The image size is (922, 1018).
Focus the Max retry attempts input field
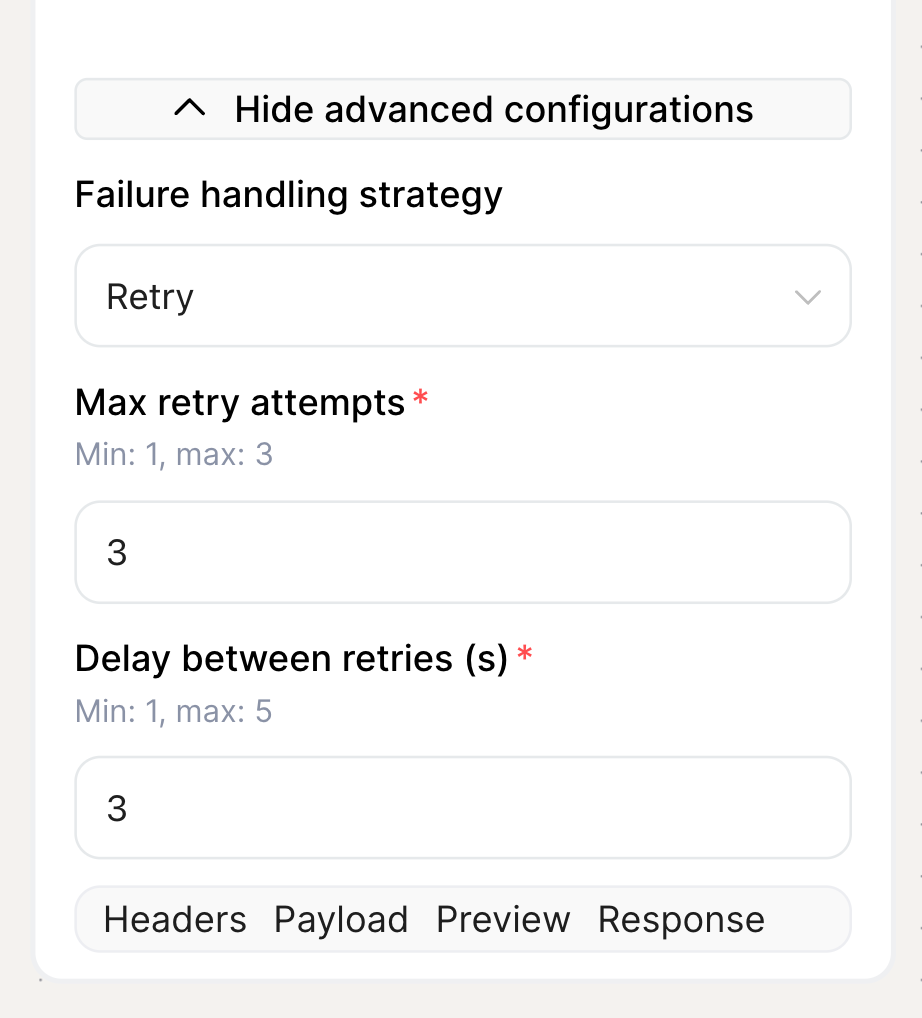[462, 552]
